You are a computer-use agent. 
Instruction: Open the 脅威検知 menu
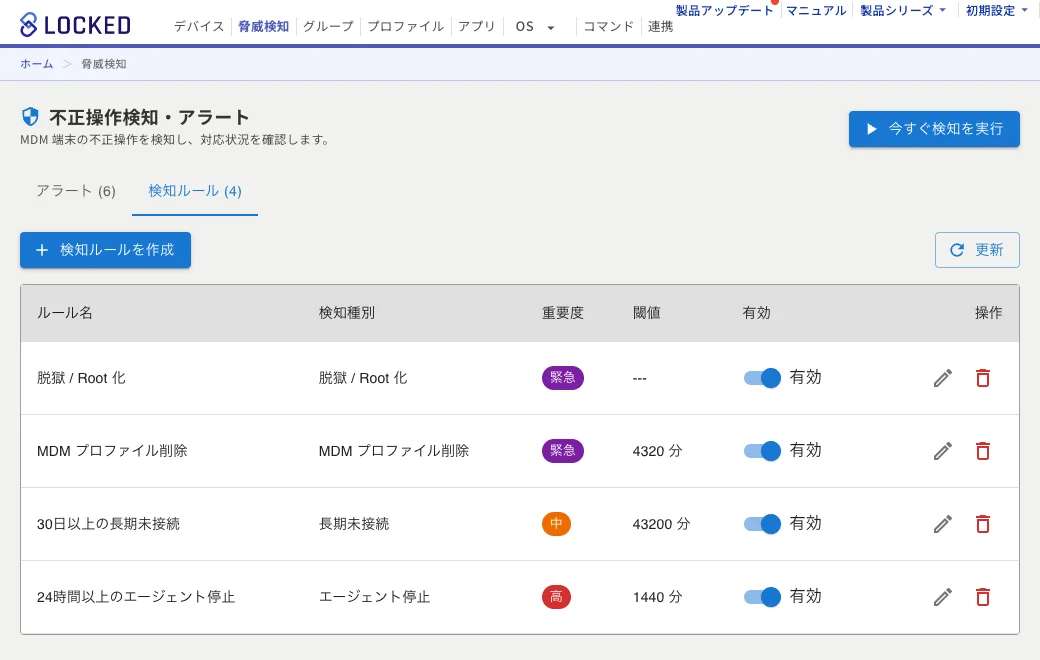263,27
